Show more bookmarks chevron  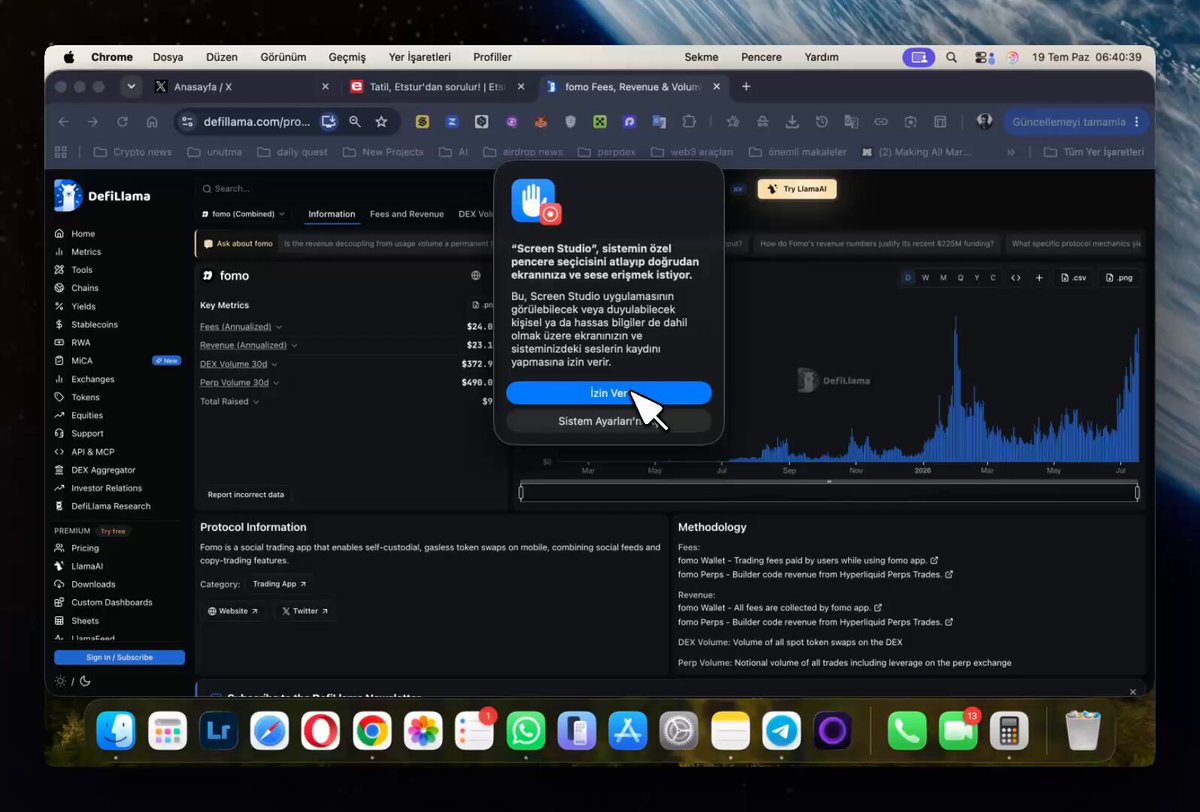click(x=1011, y=152)
